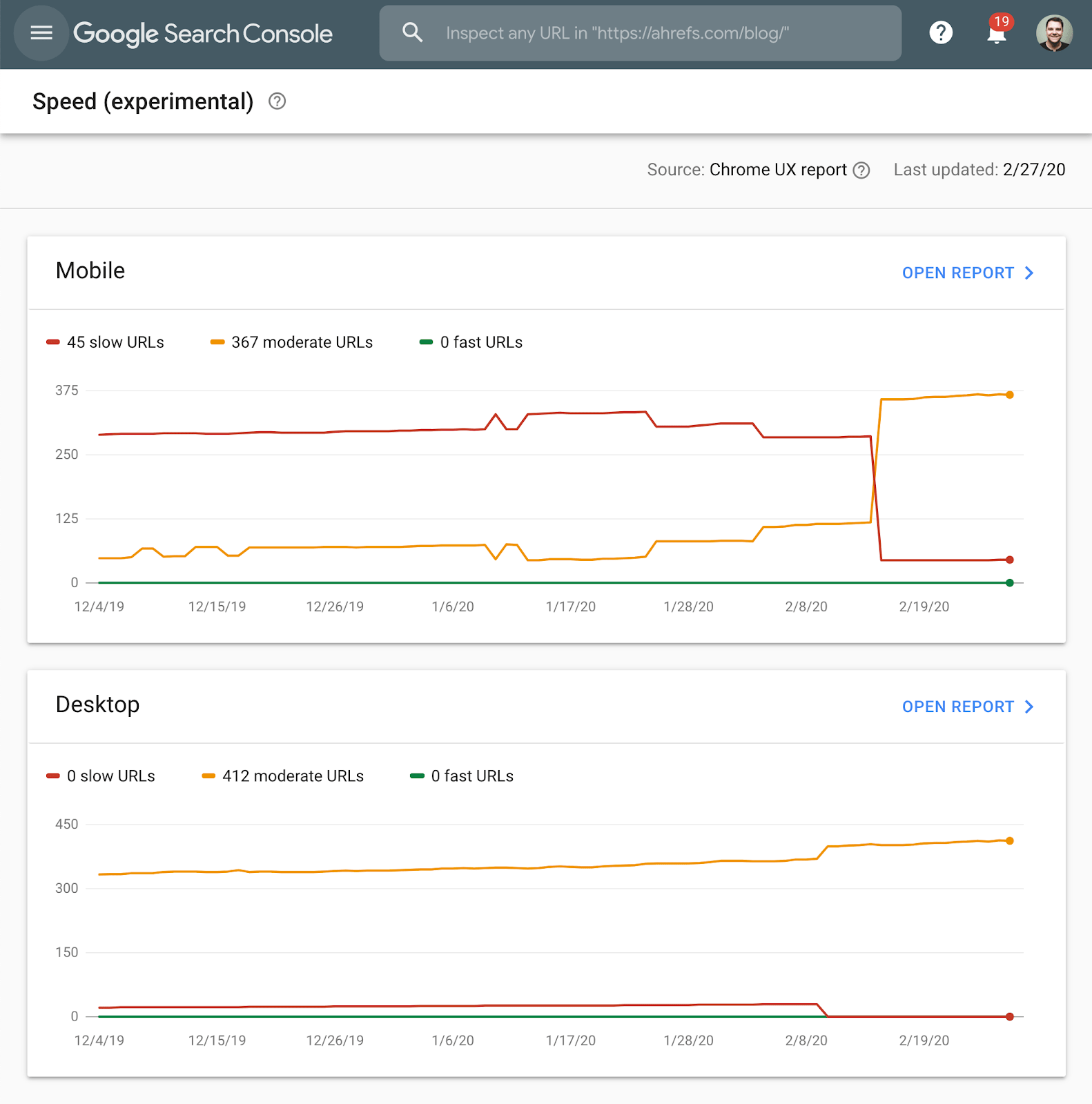The width and height of the screenshot is (1092, 1104).
Task: Click the user profile avatar
Action: tap(1053, 33)
